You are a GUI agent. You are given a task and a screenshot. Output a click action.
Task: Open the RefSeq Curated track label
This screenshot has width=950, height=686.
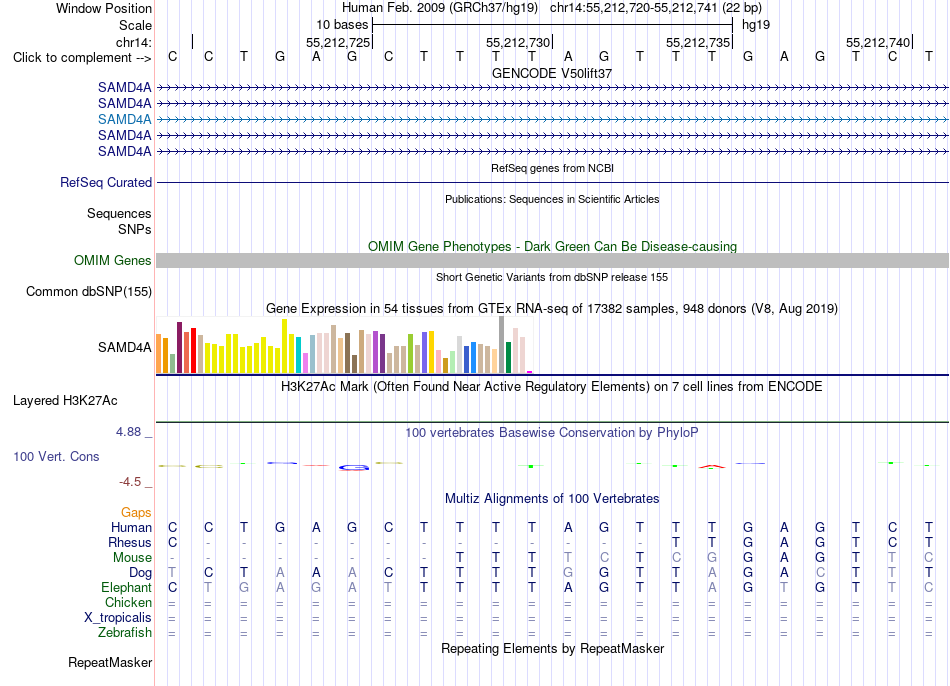106,182
